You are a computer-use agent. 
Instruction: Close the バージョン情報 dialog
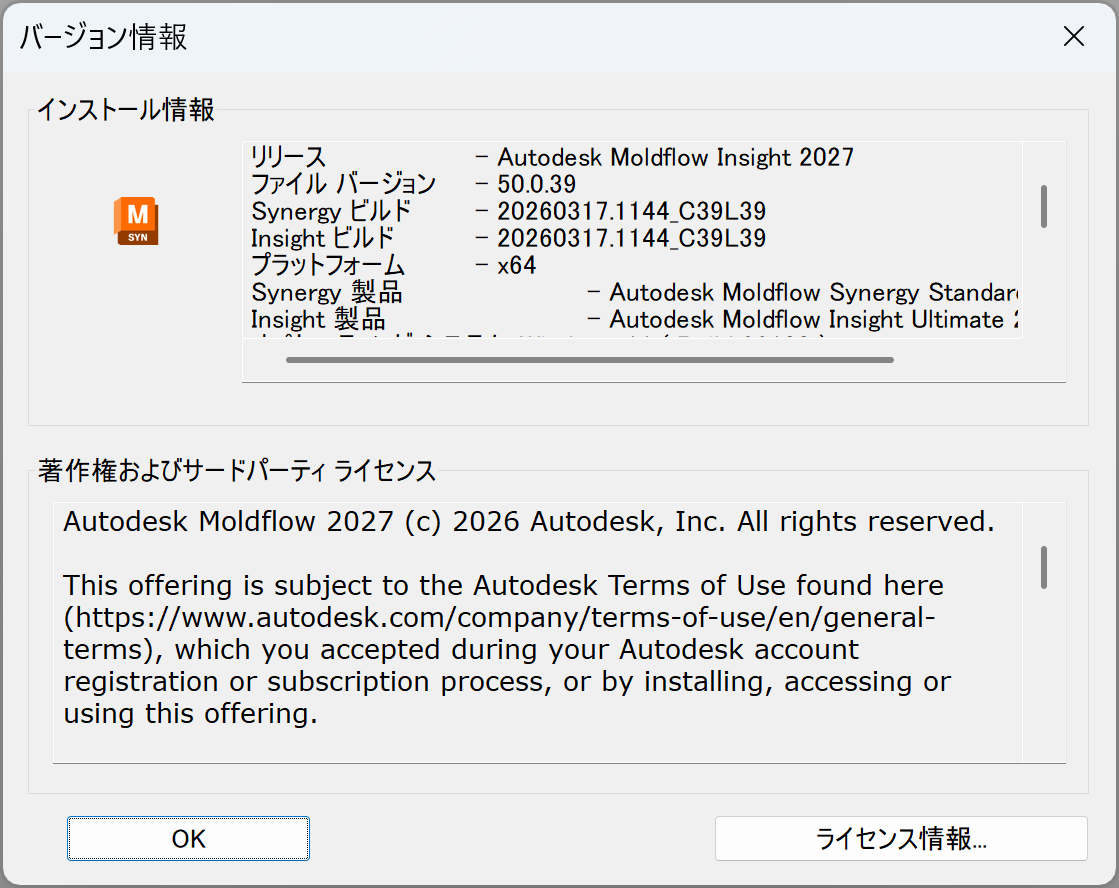click(1073, 36)
